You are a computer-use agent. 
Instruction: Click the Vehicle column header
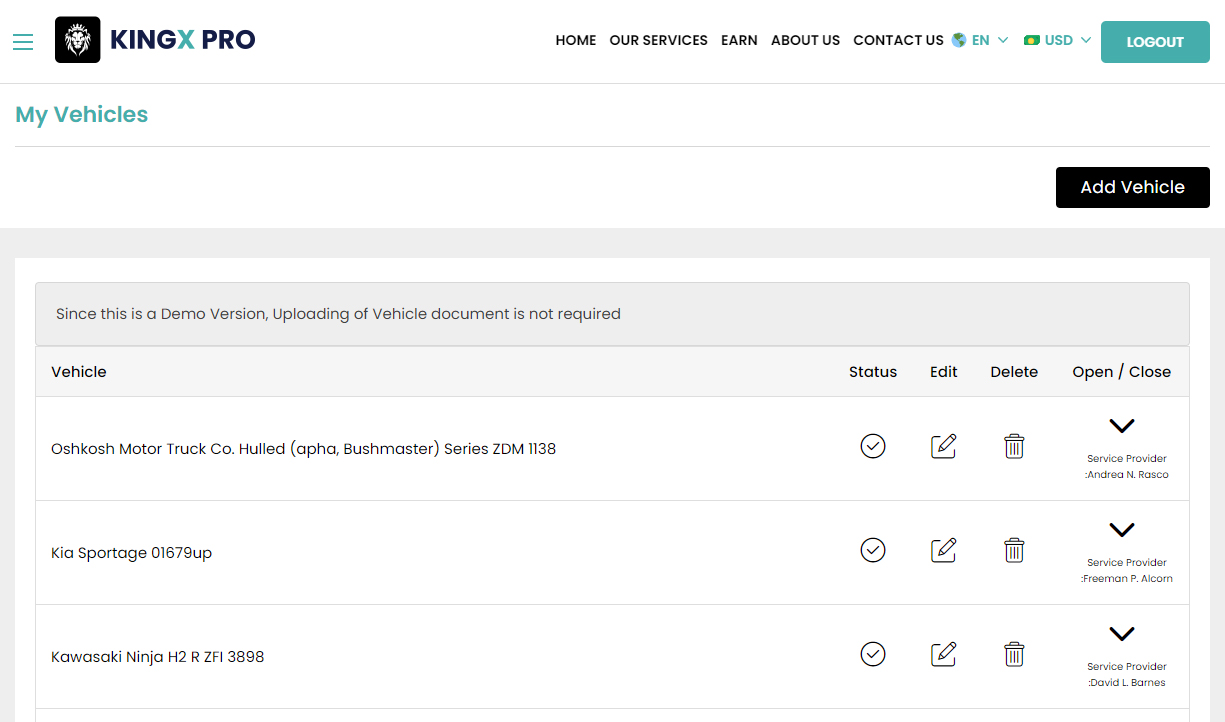pos(79,372)
